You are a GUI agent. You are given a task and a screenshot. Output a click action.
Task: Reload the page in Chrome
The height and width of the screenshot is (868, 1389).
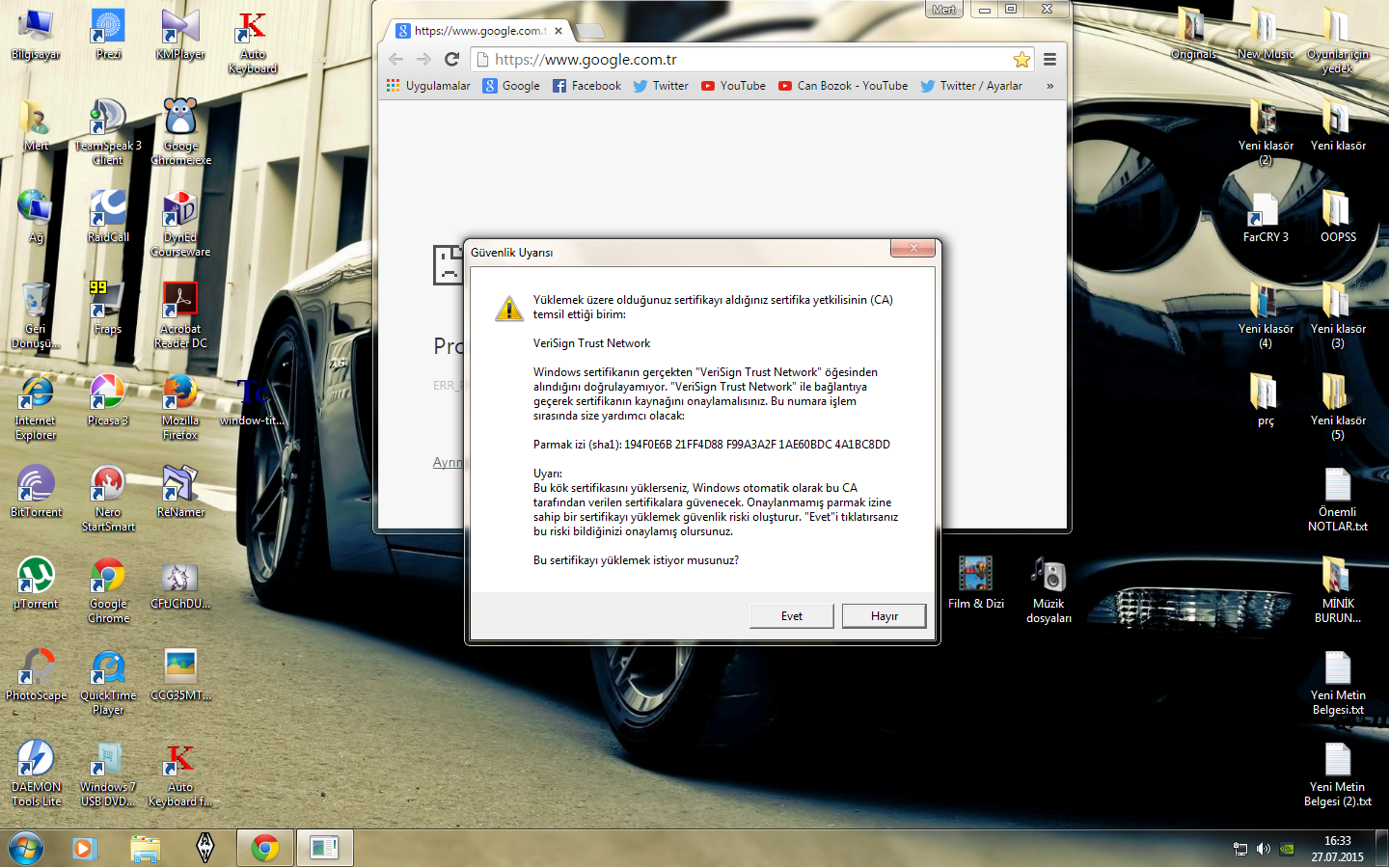click(451, 59)
